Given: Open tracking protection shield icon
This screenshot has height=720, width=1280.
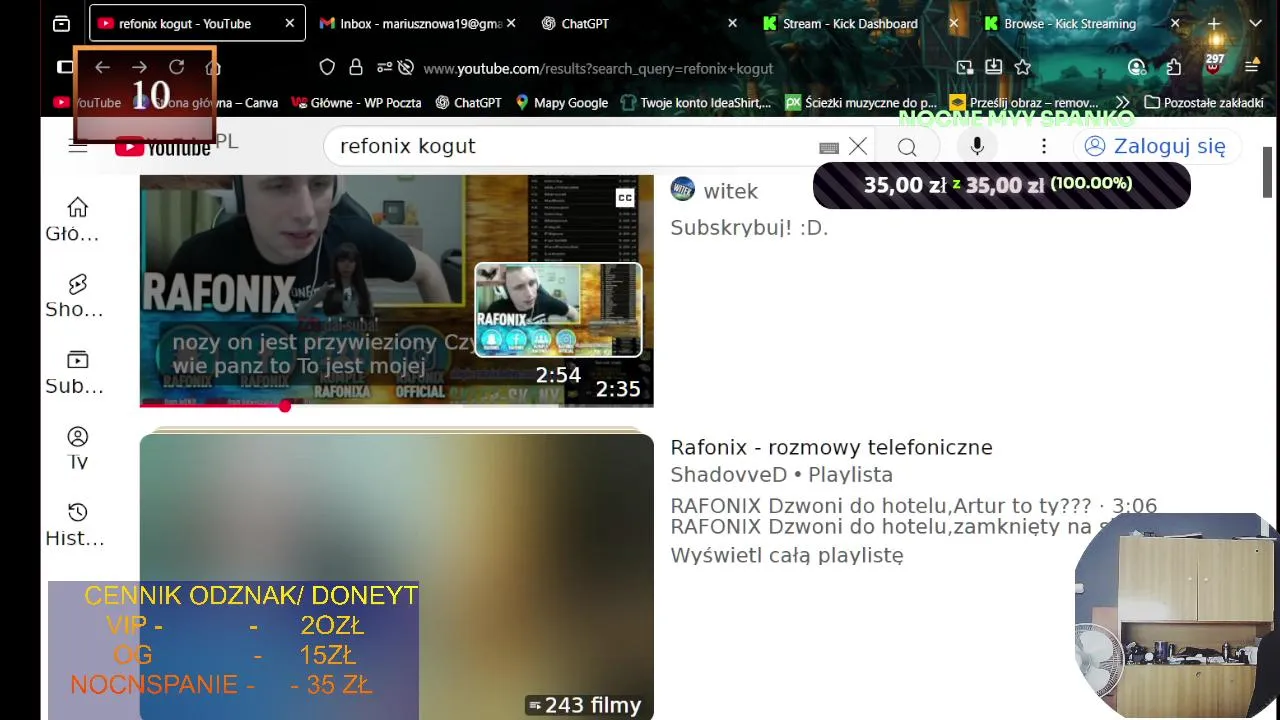Looking at the screenshot, I should pyautogui.click(x=327, y=67).
